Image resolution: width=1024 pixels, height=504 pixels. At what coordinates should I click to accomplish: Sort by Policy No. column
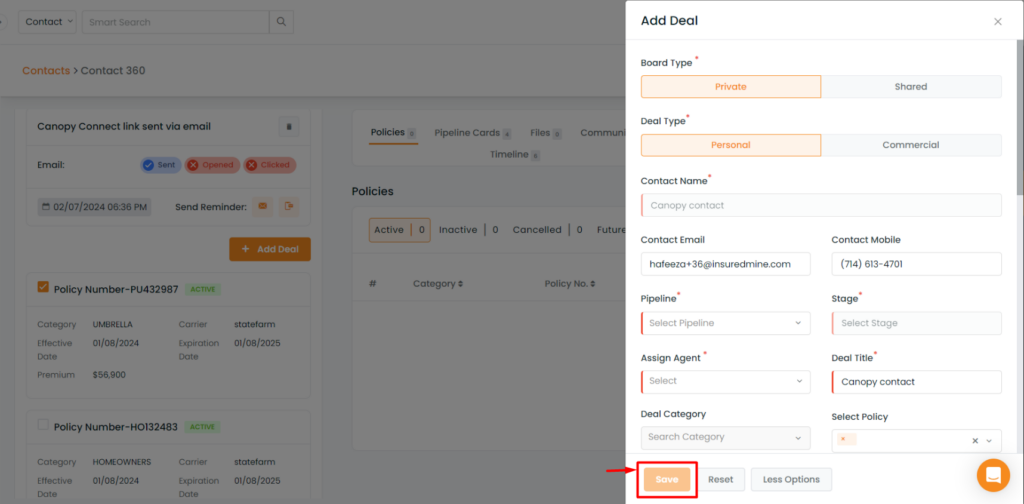coord(569,284)
